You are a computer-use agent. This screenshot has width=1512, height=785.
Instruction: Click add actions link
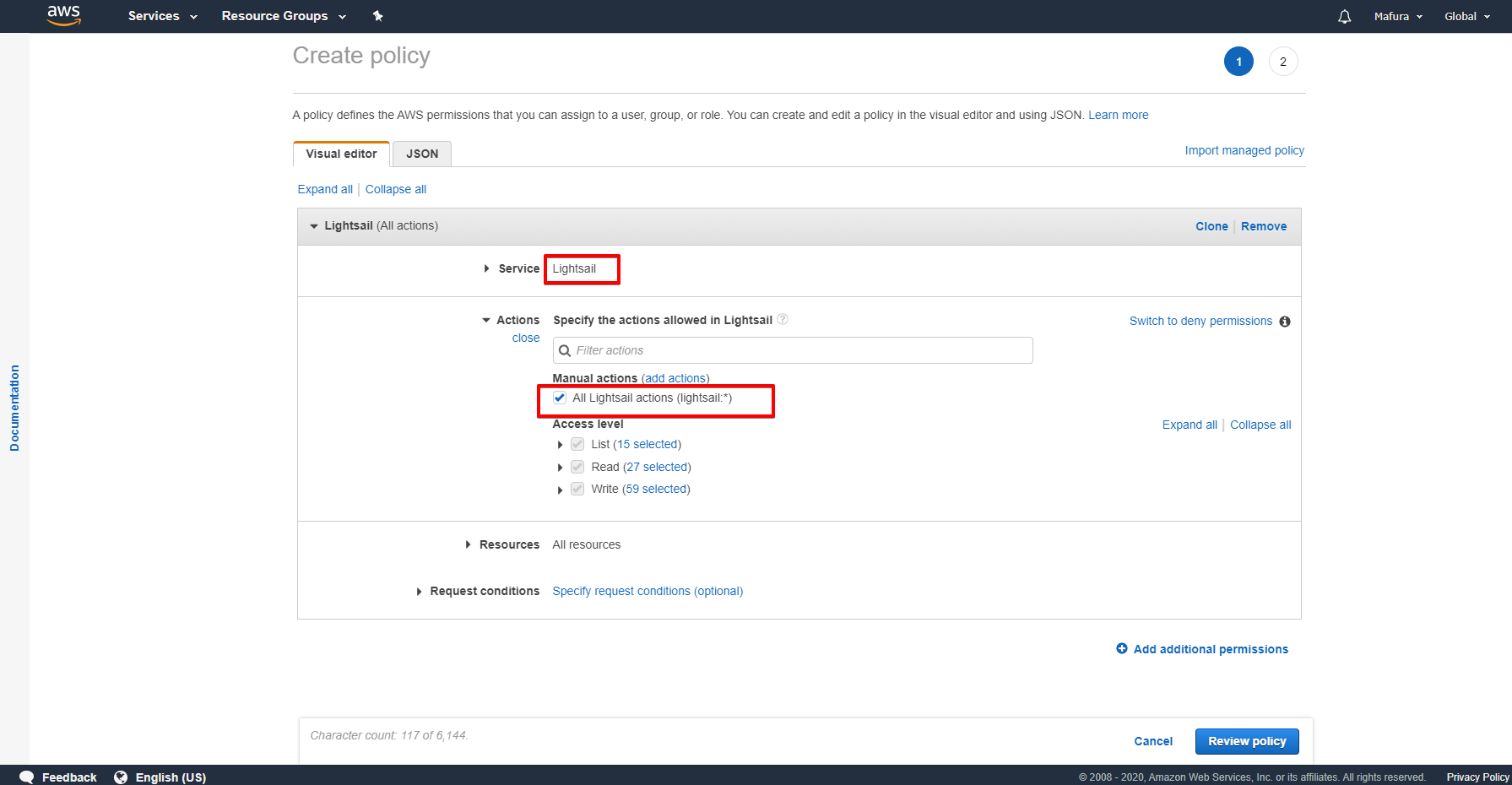pyautogui.click(x=675, y=378)
